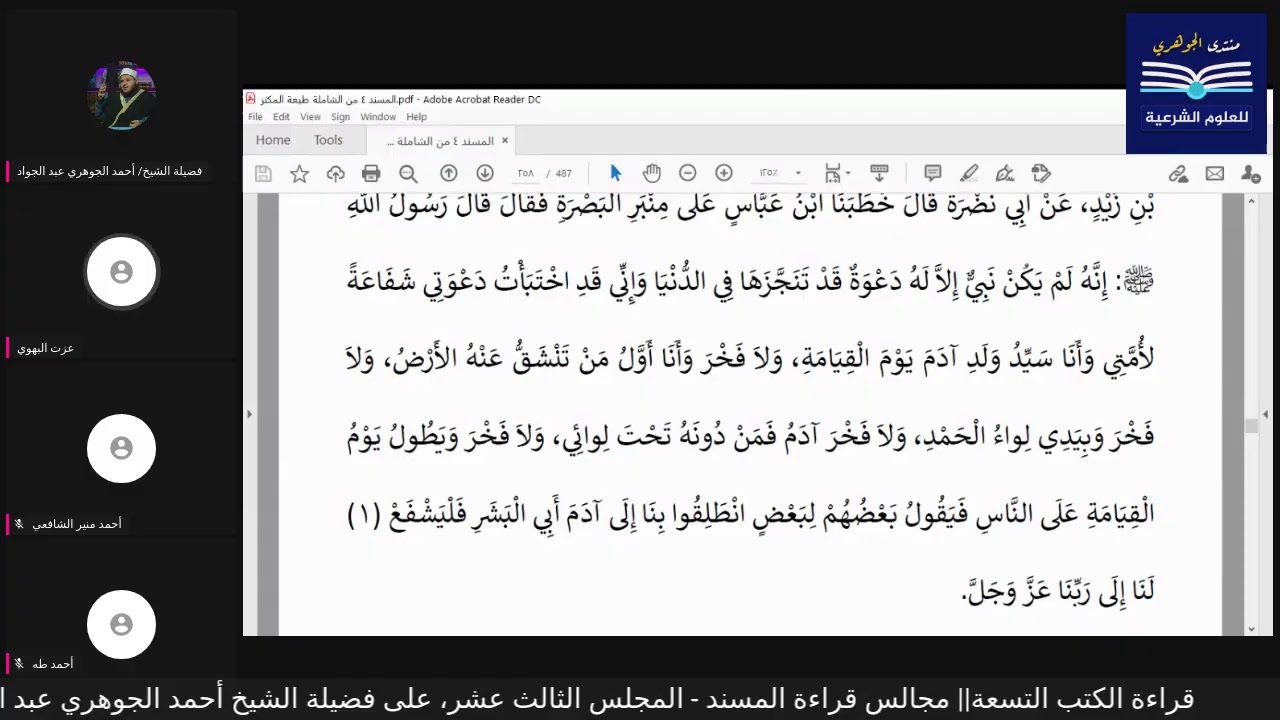This screenshot has width=1280, height=720.
Task: Click the stamp/more tools icon
Action: 1041,173
